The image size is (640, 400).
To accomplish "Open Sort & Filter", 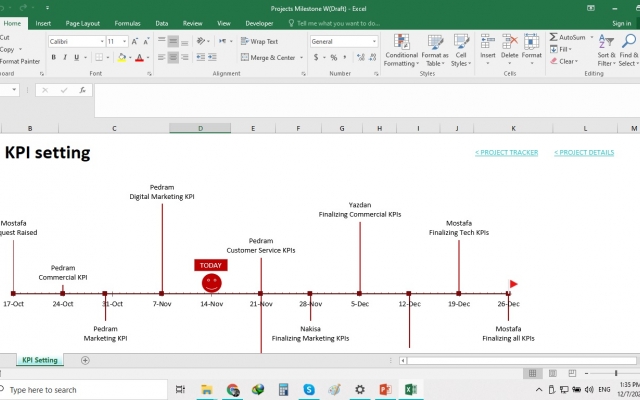I will tap(607, 50).
